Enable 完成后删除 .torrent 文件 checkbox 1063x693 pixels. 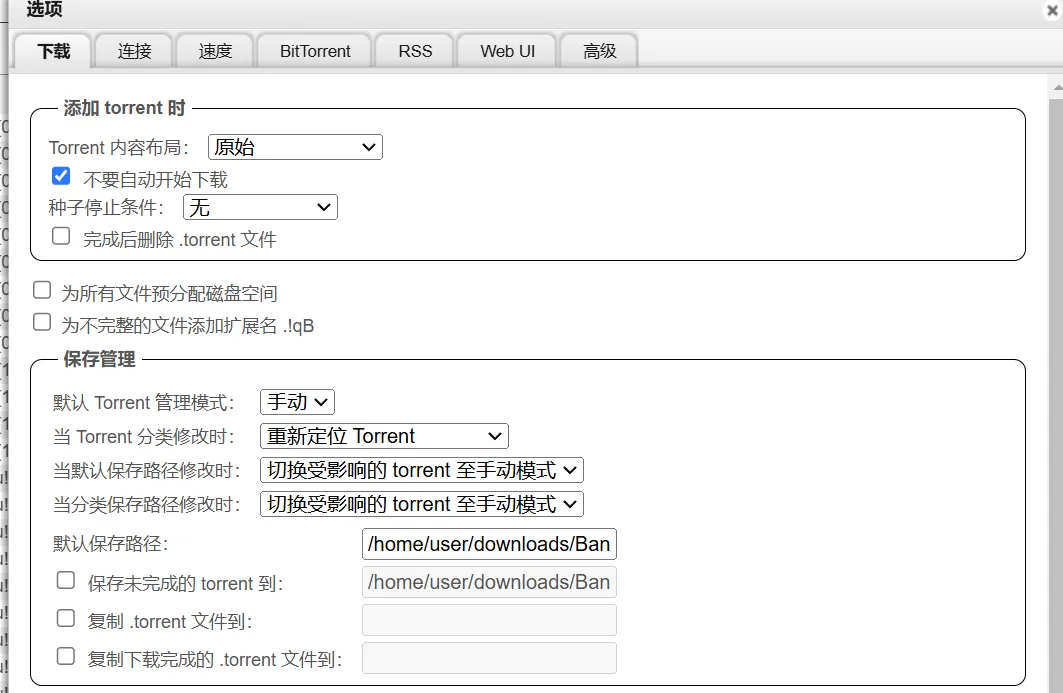(x=61, y=236)
